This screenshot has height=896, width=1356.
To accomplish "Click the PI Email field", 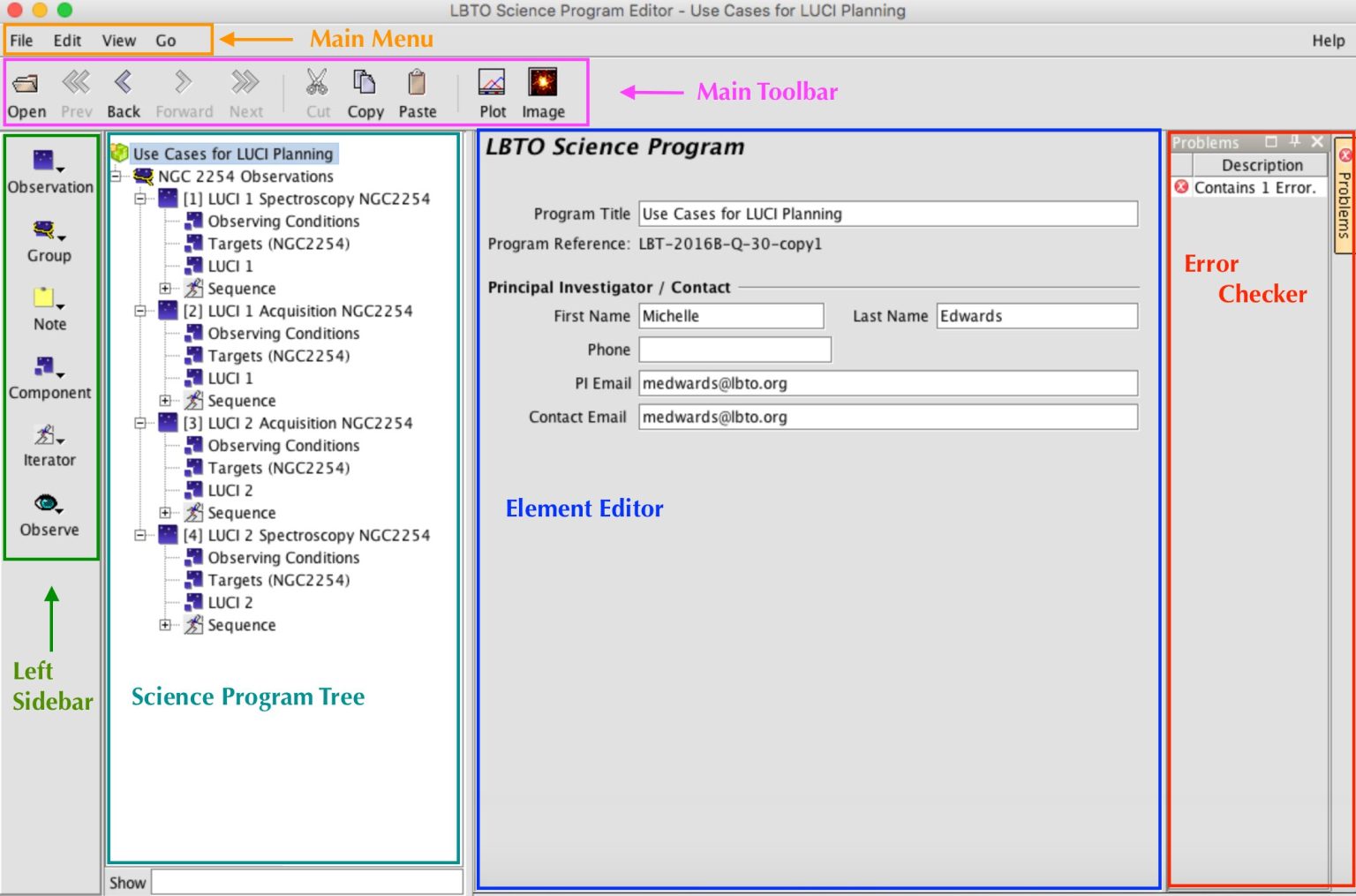I will pyautogui.click(x=888, y=383).
